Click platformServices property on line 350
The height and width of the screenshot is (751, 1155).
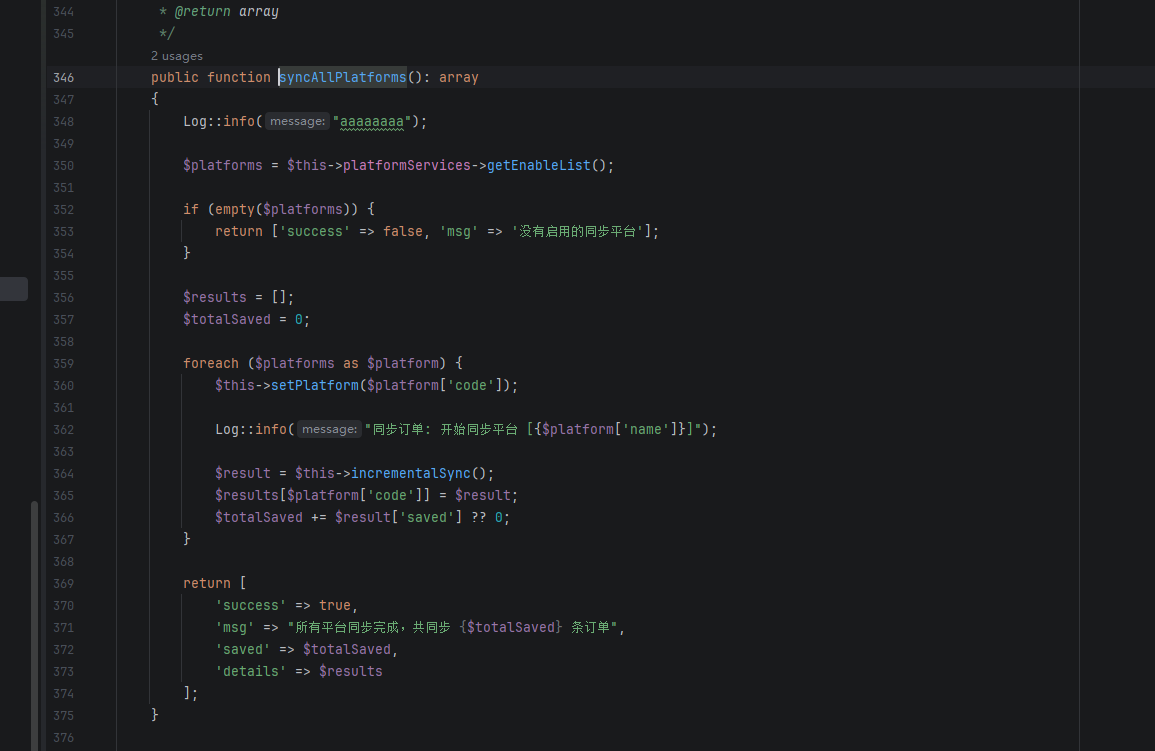click(406, 165)
